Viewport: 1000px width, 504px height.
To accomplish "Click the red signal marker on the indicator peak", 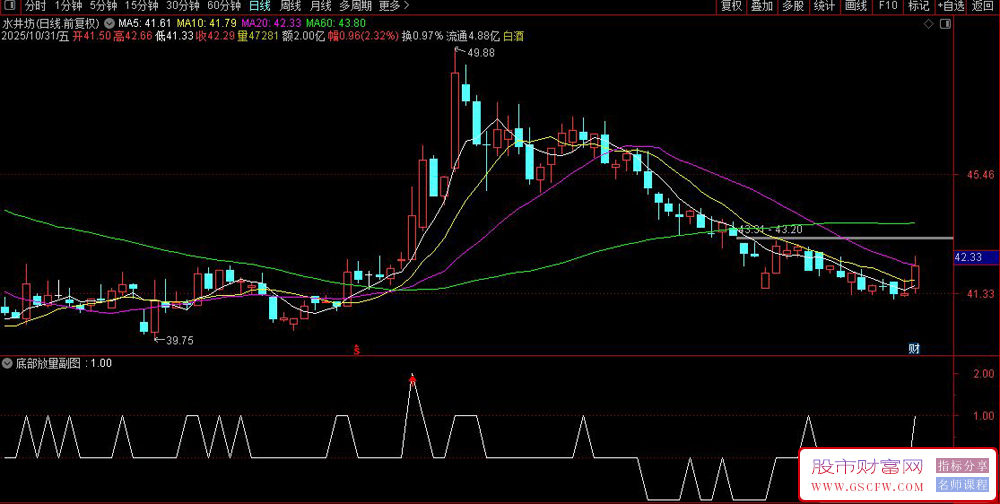I will [412, 379].
